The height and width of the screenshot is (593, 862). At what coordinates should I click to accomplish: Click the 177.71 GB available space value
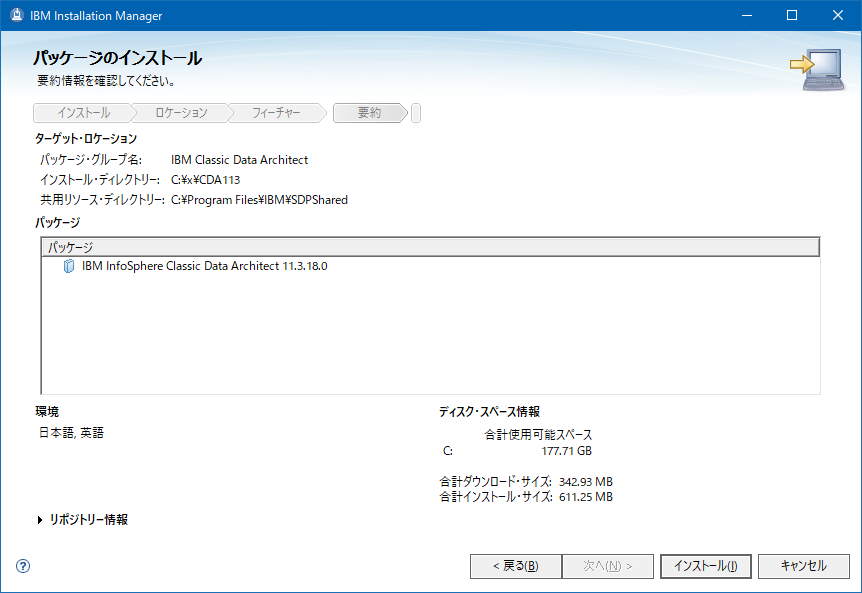click(x=566, y=451)
